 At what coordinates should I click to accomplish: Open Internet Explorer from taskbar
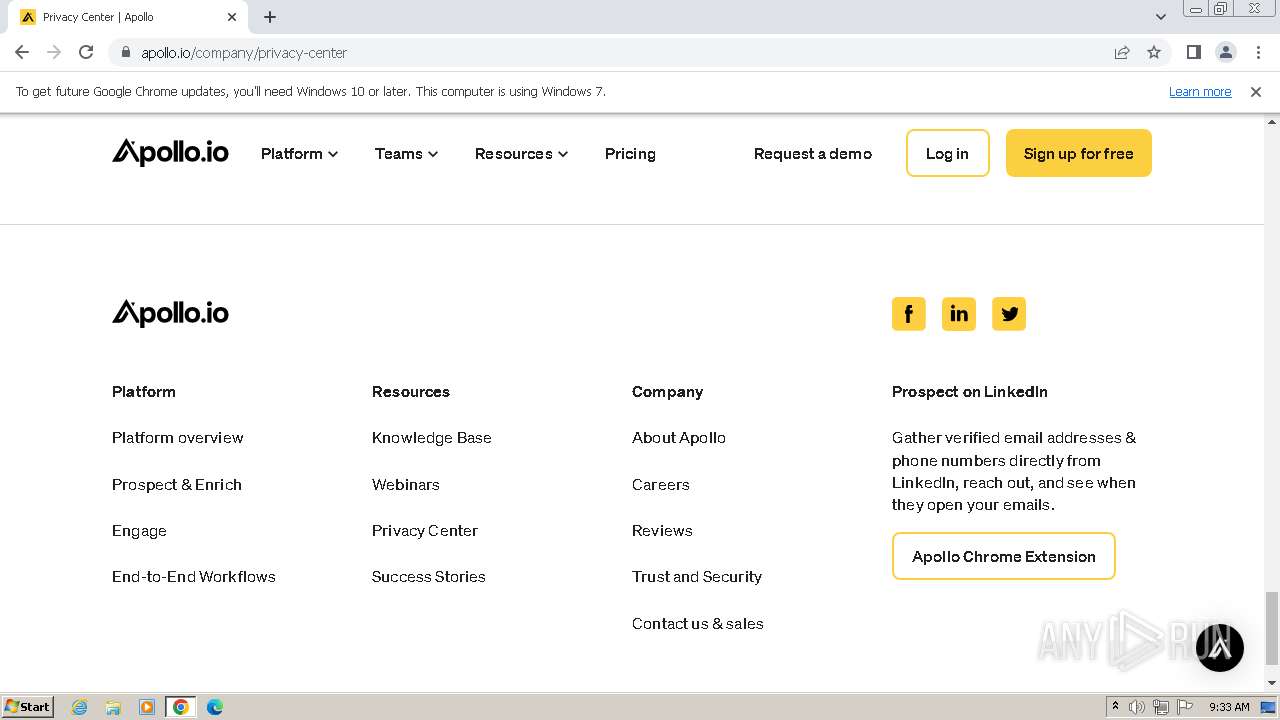tap(80, 707)
